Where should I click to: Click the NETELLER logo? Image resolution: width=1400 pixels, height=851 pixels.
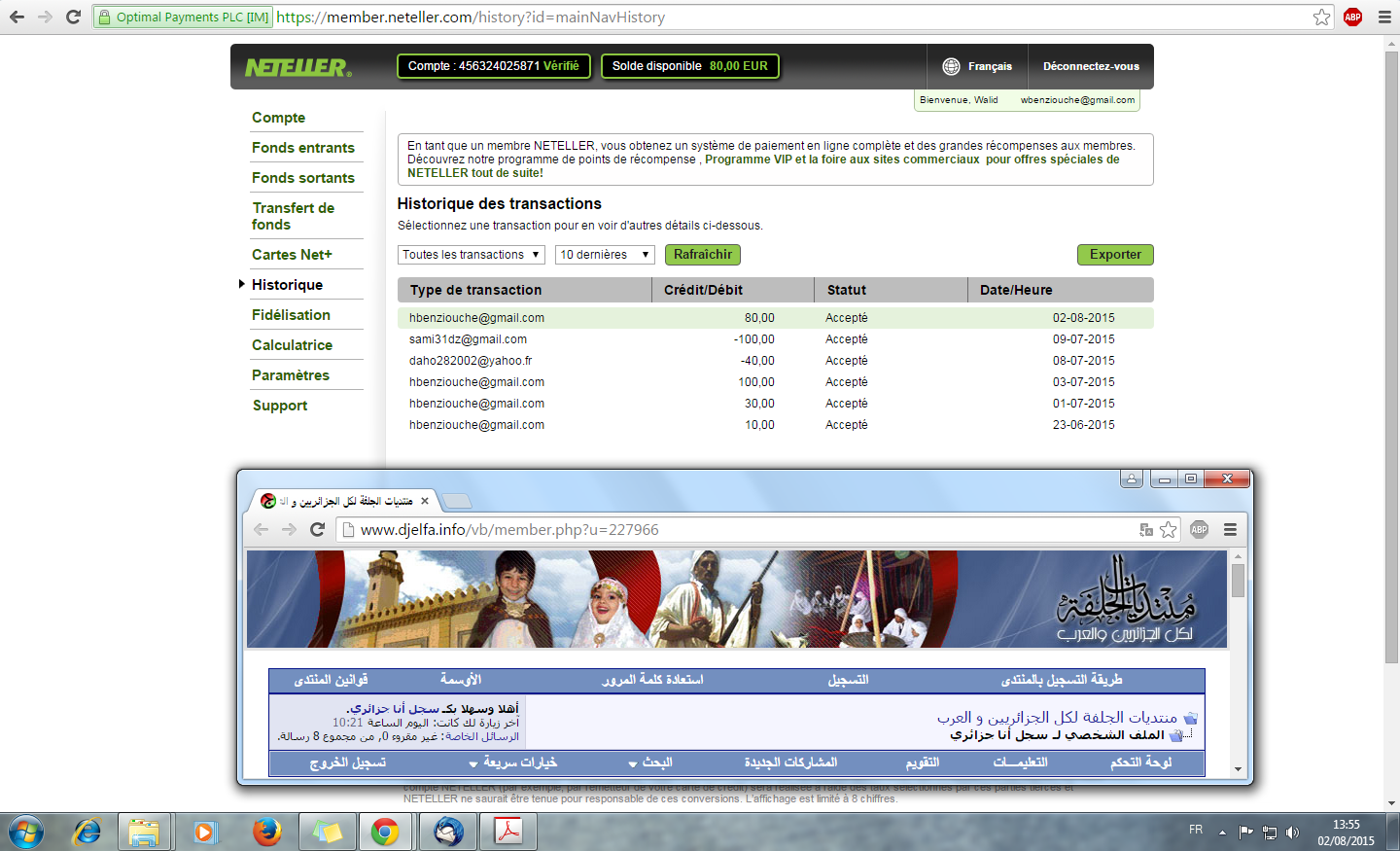[297, 67]
